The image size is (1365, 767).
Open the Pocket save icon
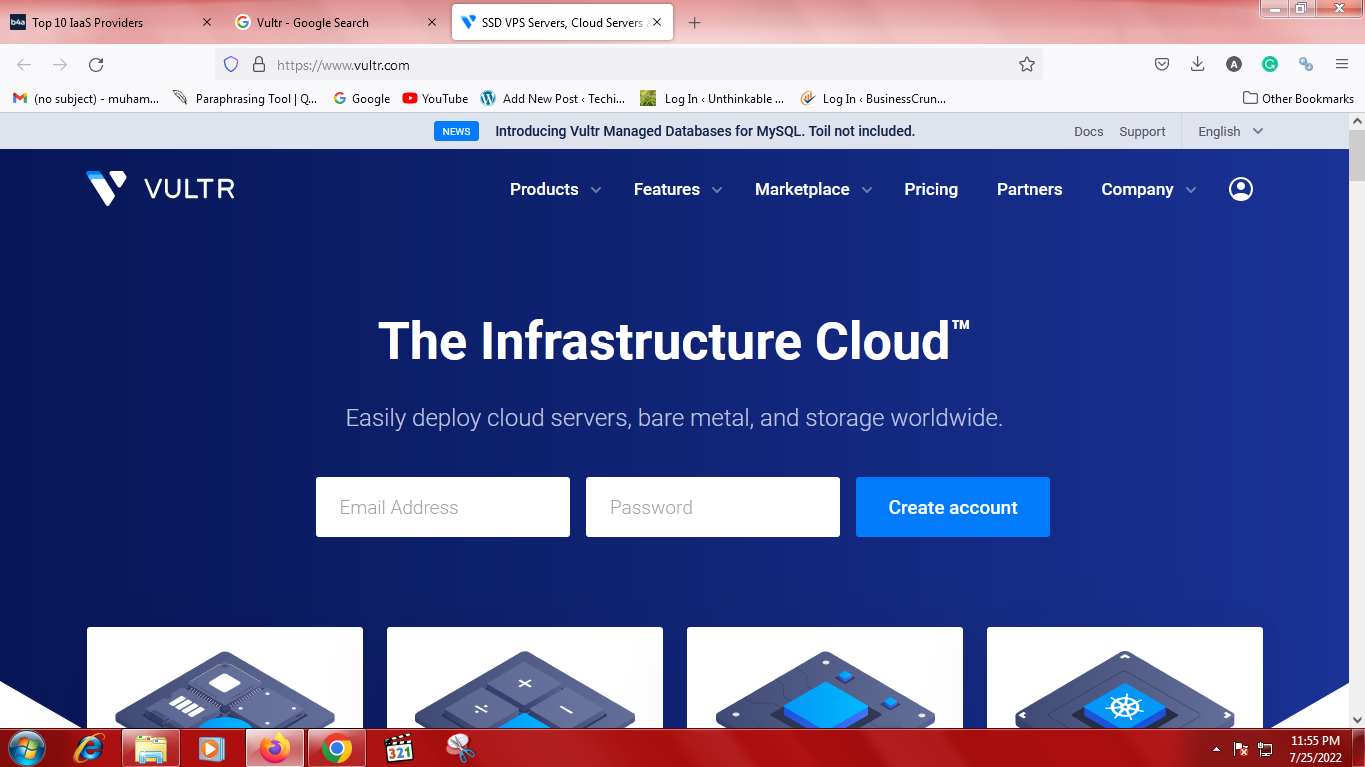[1162, 65]
